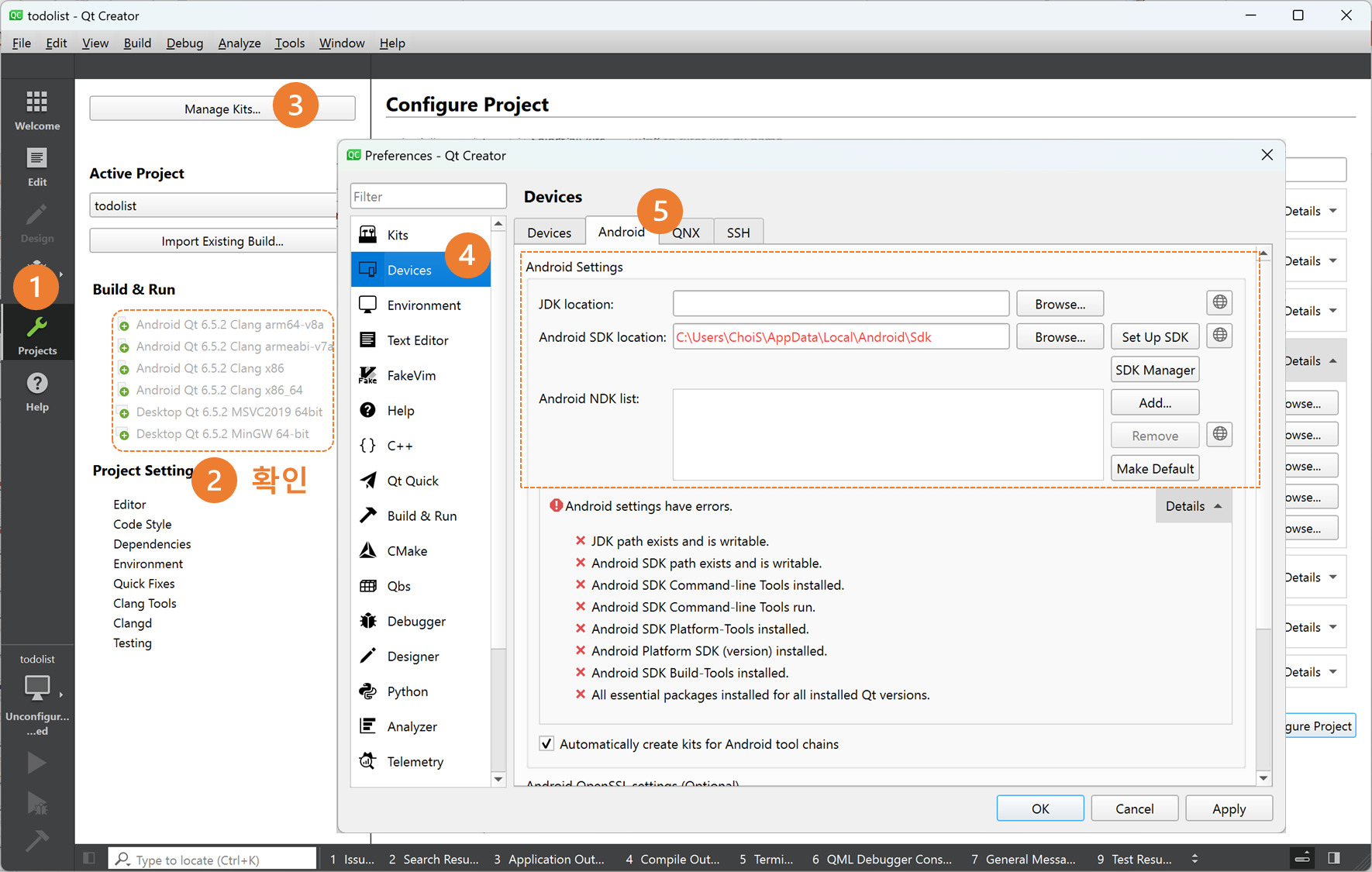Open the Active Project todolist dropdown
Image resolution: width=1372 pixels, height=872 pixels.
(214, 205)
